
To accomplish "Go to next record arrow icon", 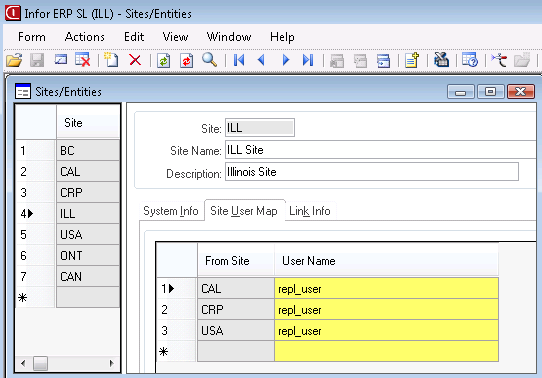I will tap(286, 60).
